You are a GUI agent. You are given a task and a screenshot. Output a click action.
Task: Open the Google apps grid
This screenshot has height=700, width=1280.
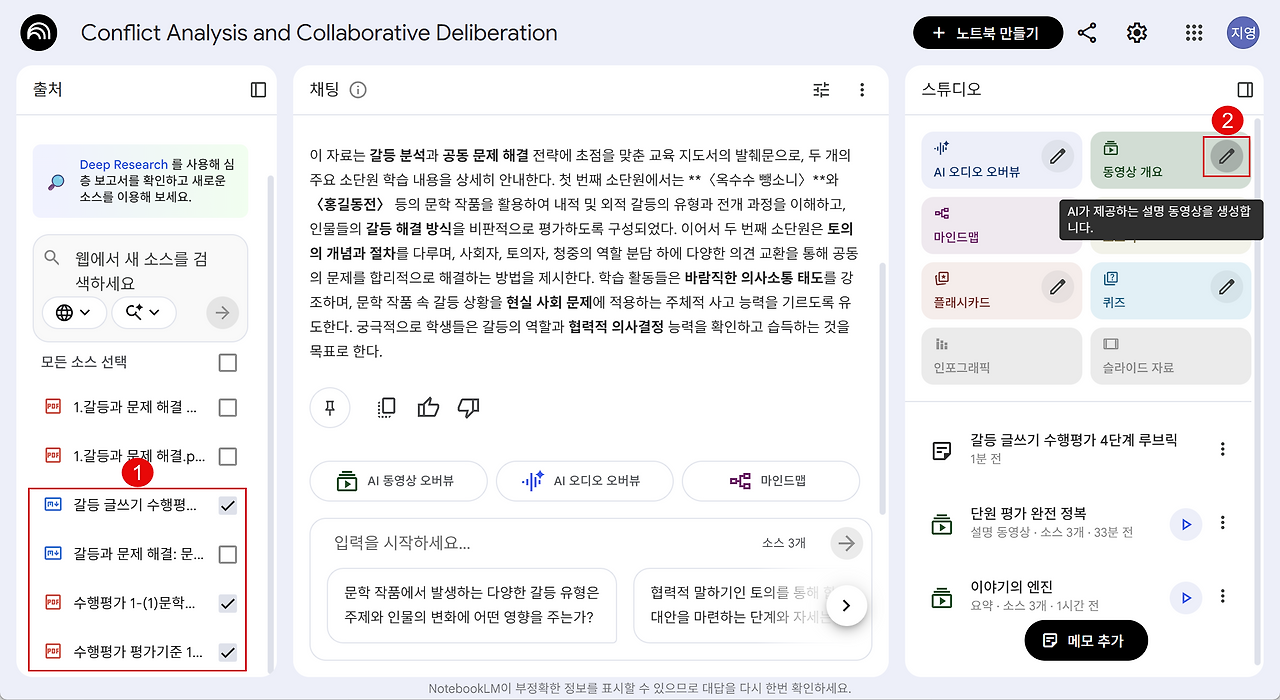pos(1193,33)
